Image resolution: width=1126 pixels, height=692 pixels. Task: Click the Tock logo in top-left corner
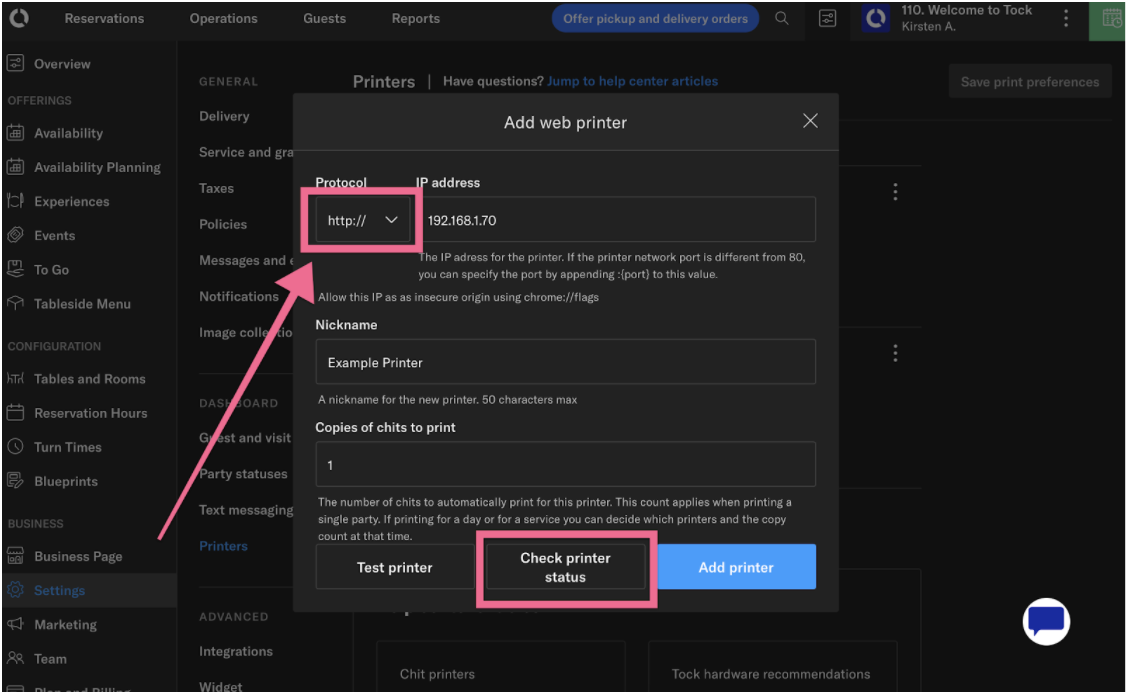point(18,18)
